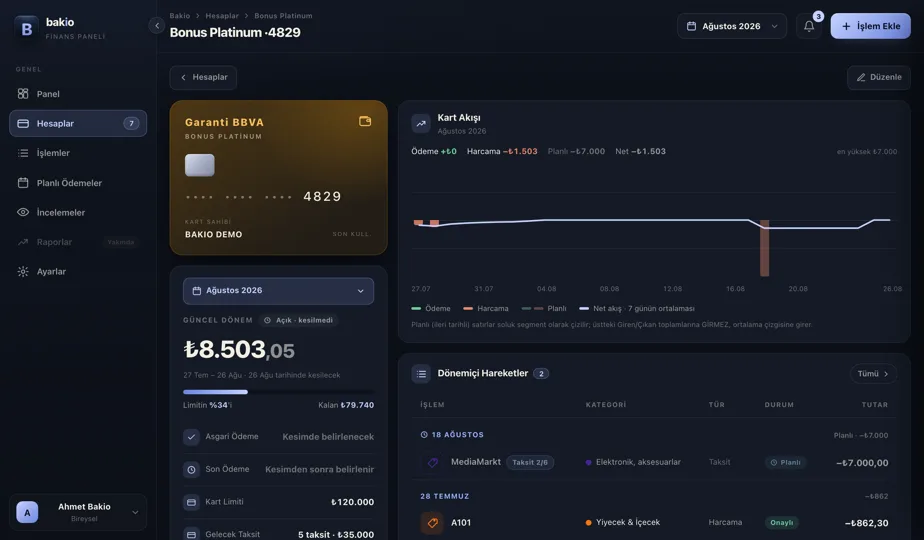The image size is (924, 540).
Task: Click the -₺7.000,00 amount
Action: [862, 463]
